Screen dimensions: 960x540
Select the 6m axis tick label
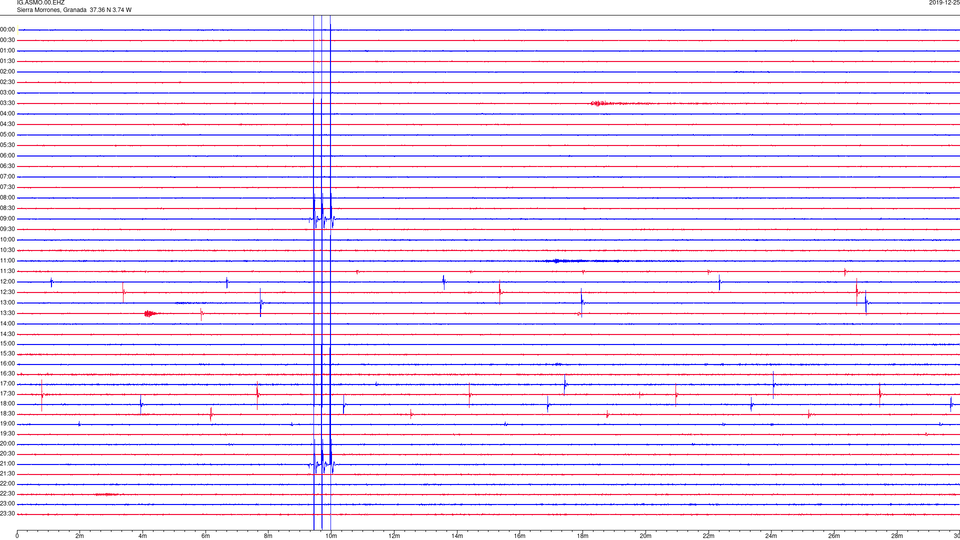coord(205,536)
